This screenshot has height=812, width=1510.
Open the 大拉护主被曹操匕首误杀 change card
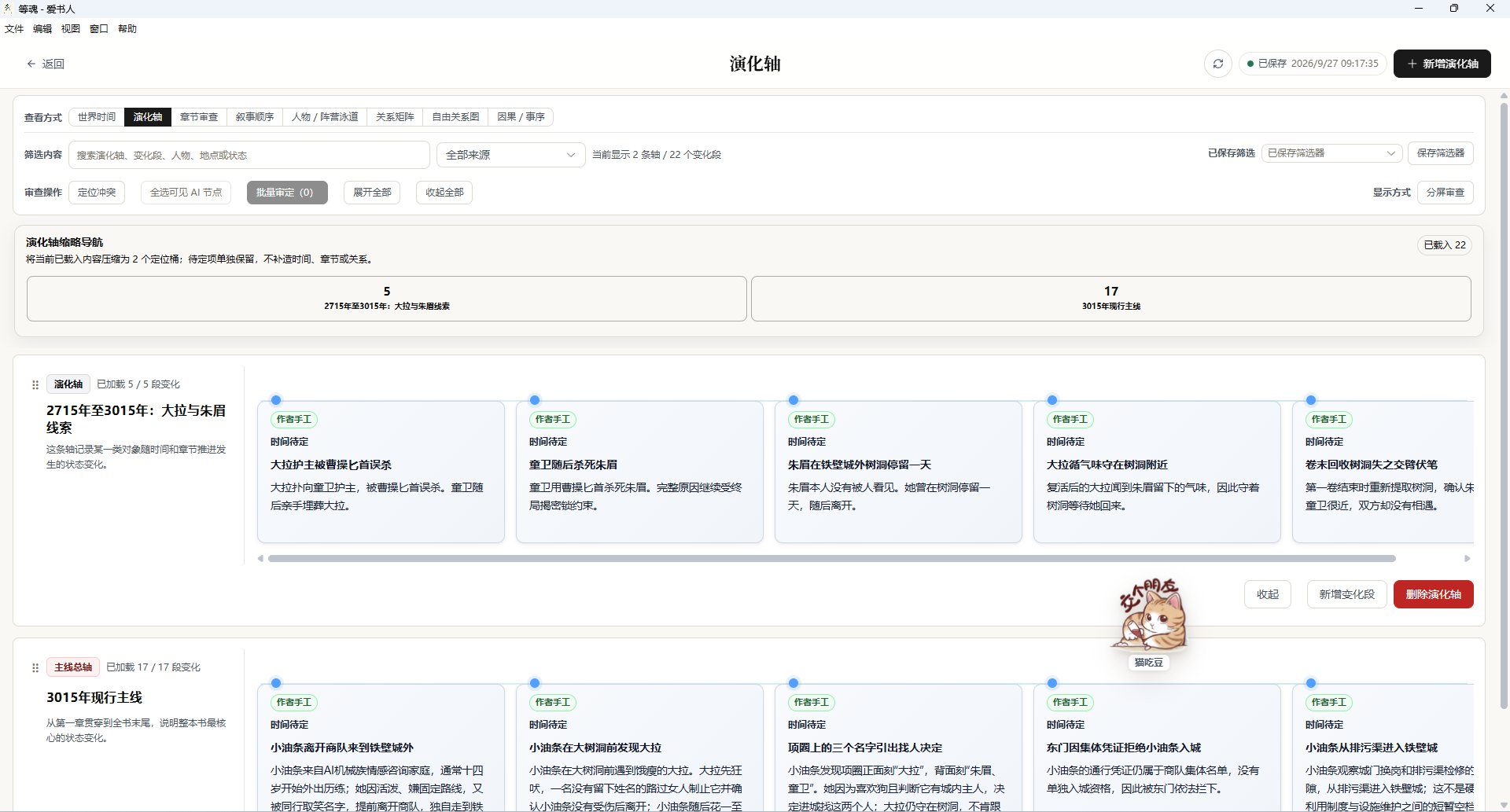pos(381,472)
